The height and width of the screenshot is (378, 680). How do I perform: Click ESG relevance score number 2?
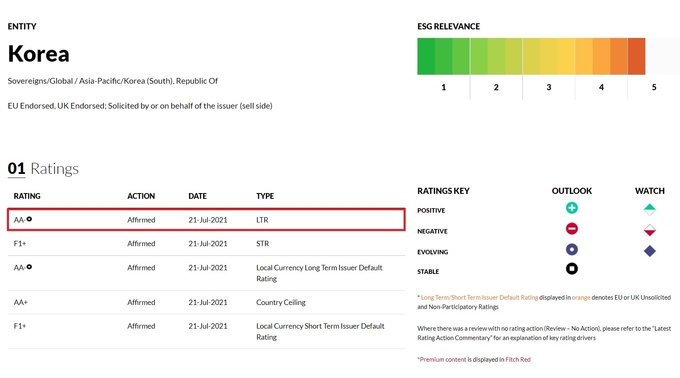496,87
